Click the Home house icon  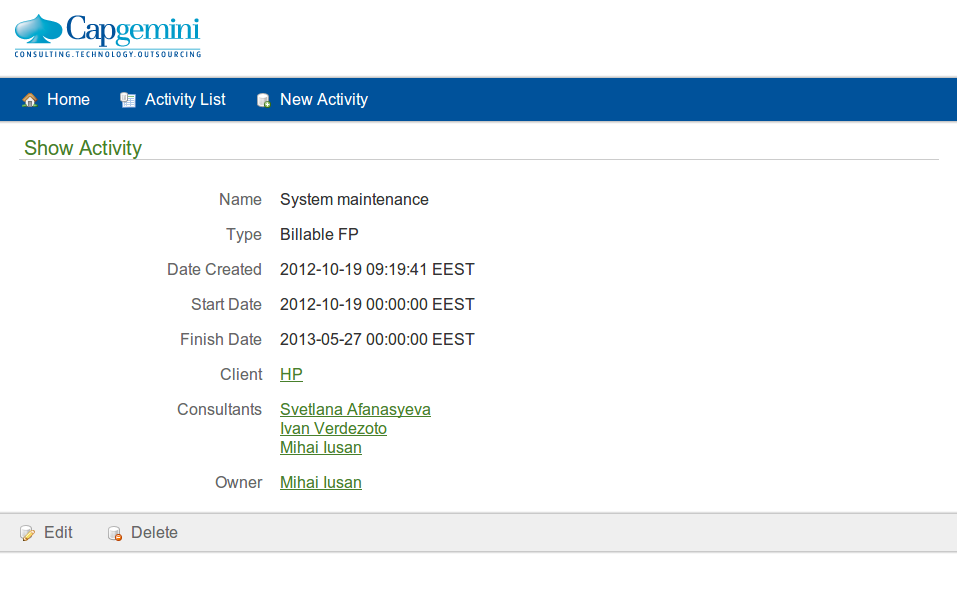tap(30, 100)
